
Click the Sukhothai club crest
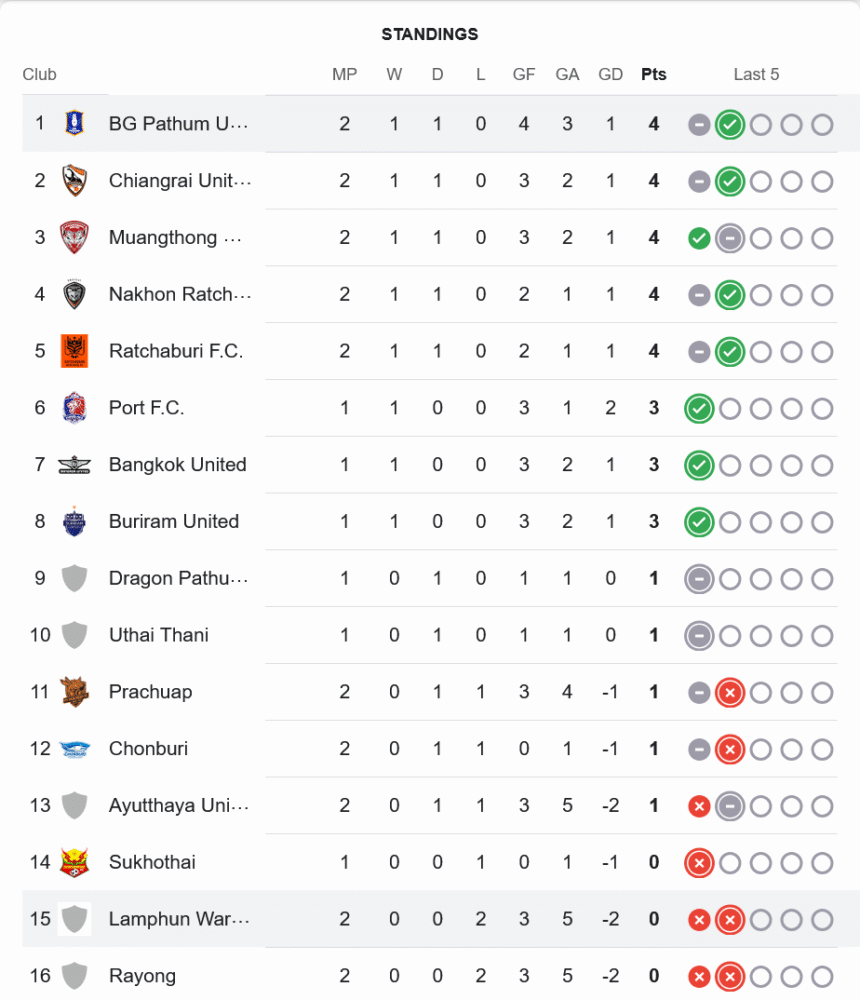pyautogui.click(x=74, y=862)
